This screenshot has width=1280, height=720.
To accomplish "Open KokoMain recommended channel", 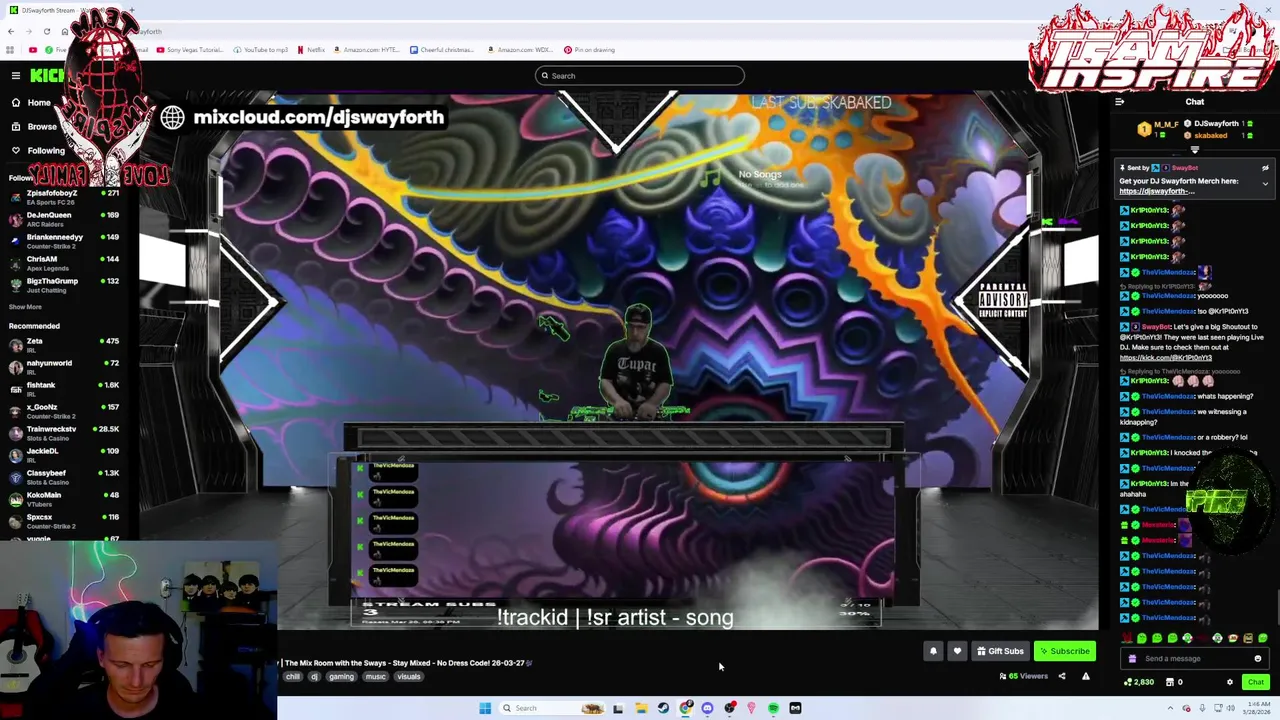I will (x=64, y=498).
